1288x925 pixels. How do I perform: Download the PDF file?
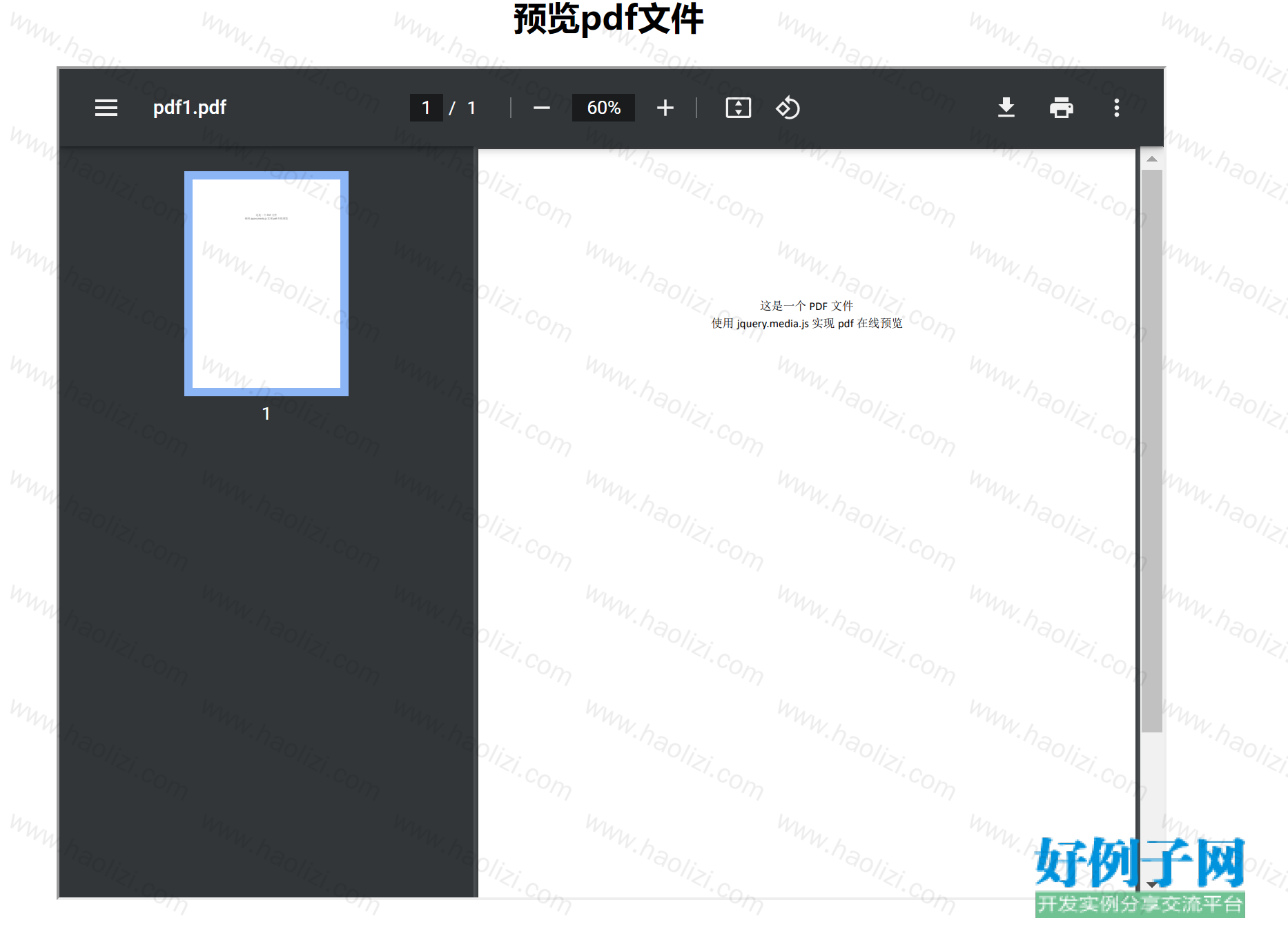pyautogui.click(x=1006, y=108)
